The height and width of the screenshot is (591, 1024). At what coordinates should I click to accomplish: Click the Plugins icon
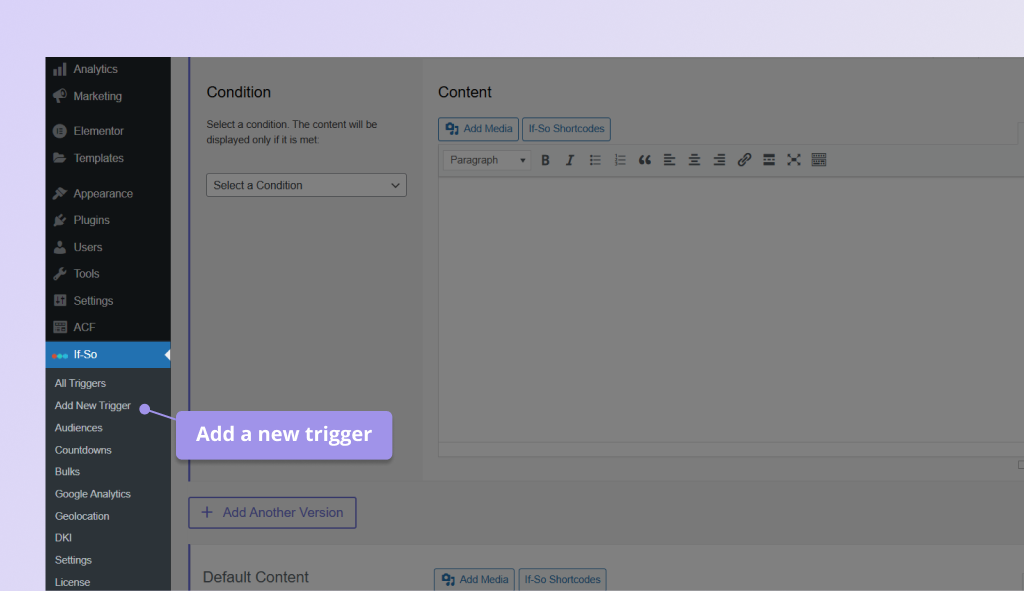(62, 219)
